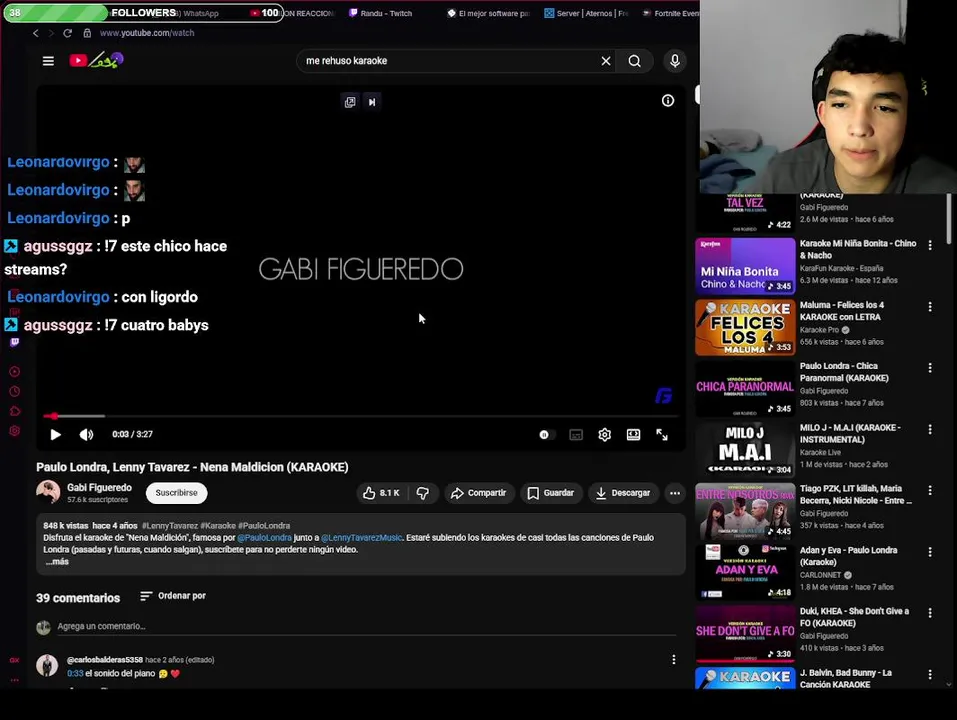The image size is (957, 720).
Task: Open more actions ellipsis under video
Action: 674,493
